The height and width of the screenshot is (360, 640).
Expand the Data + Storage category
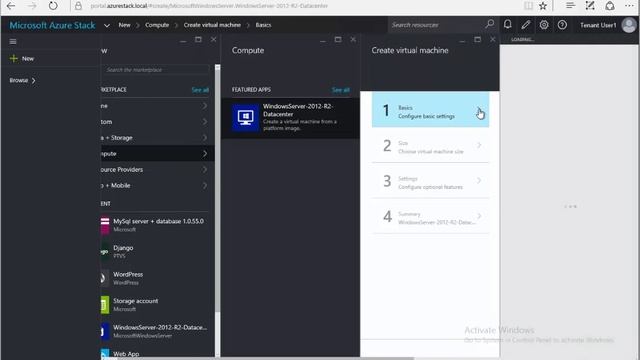[157, 138]
